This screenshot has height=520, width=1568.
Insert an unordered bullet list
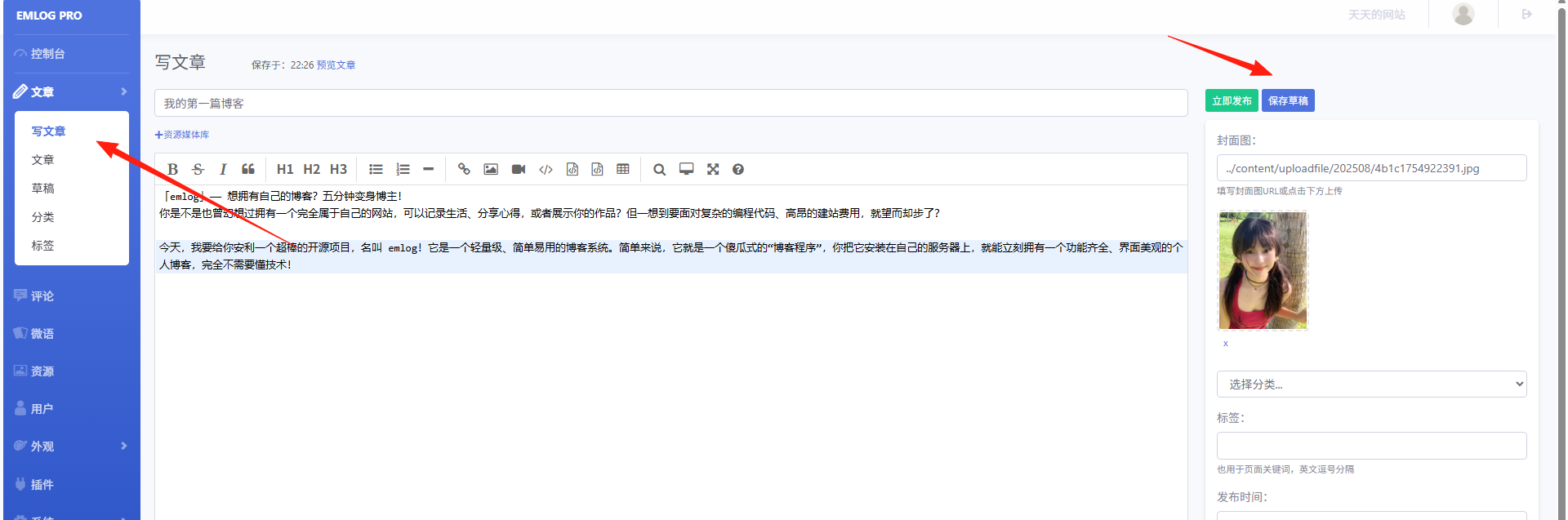pos(376,169)
